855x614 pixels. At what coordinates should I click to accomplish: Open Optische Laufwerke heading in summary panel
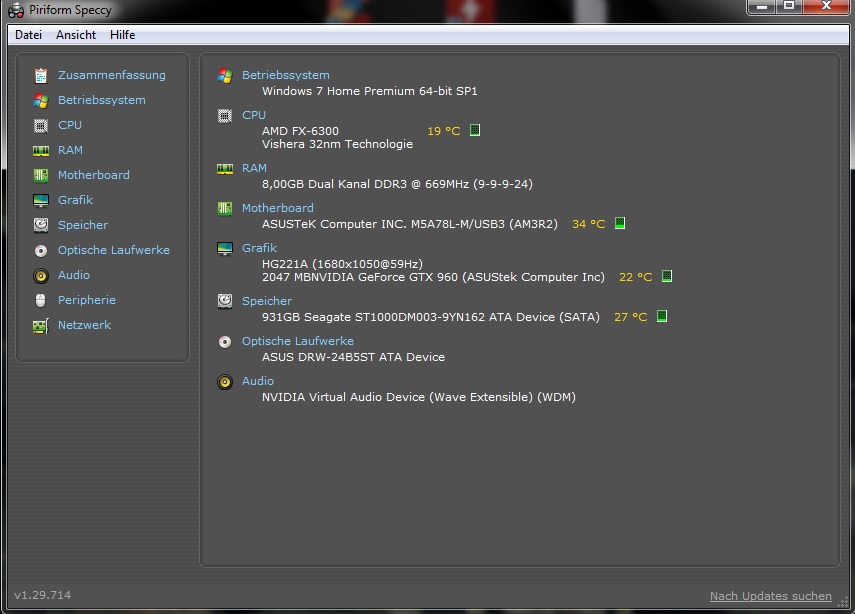(298, 341)
